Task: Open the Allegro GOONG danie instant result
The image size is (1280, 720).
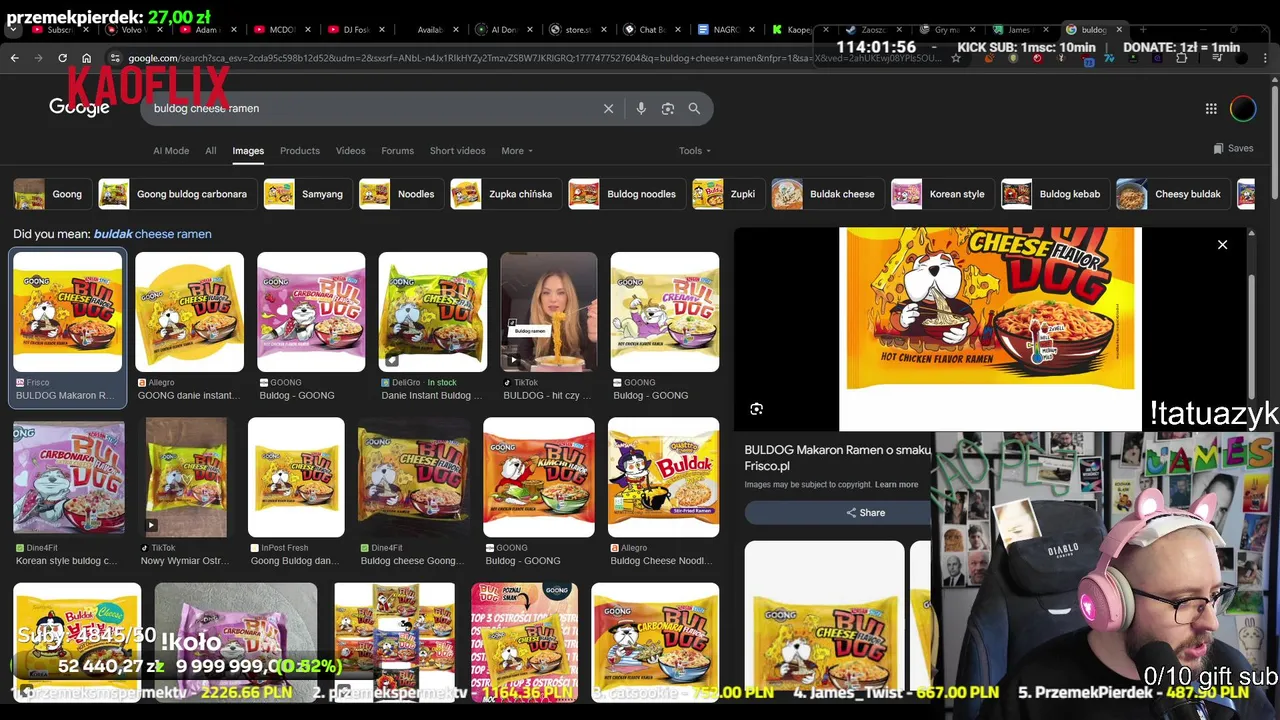Action: 189,329
